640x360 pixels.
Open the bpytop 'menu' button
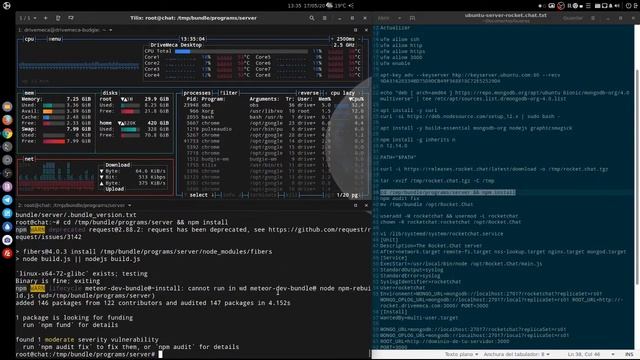55,39
